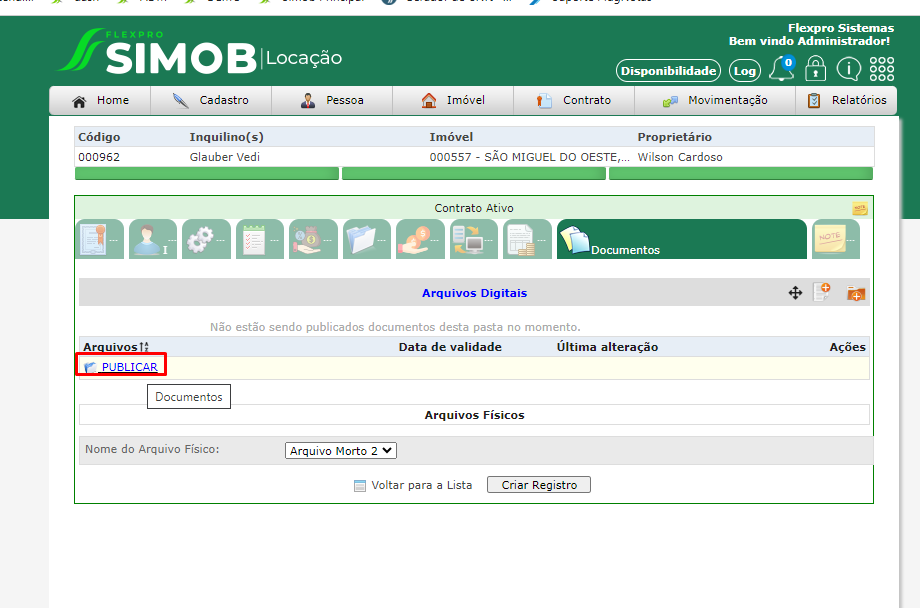This screenshot has height=608, width=920.
Task: Open the sticky note tab icon
Action: click(836, 239)
